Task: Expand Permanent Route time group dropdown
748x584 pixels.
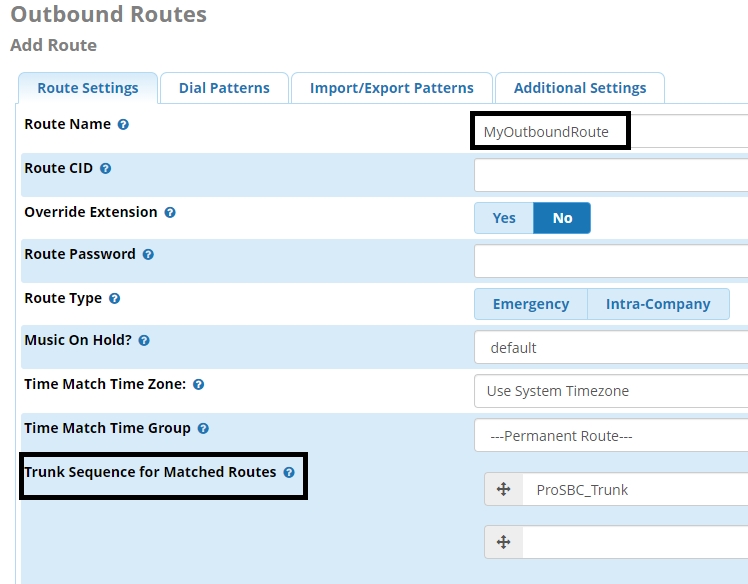Action: [610, 436]
